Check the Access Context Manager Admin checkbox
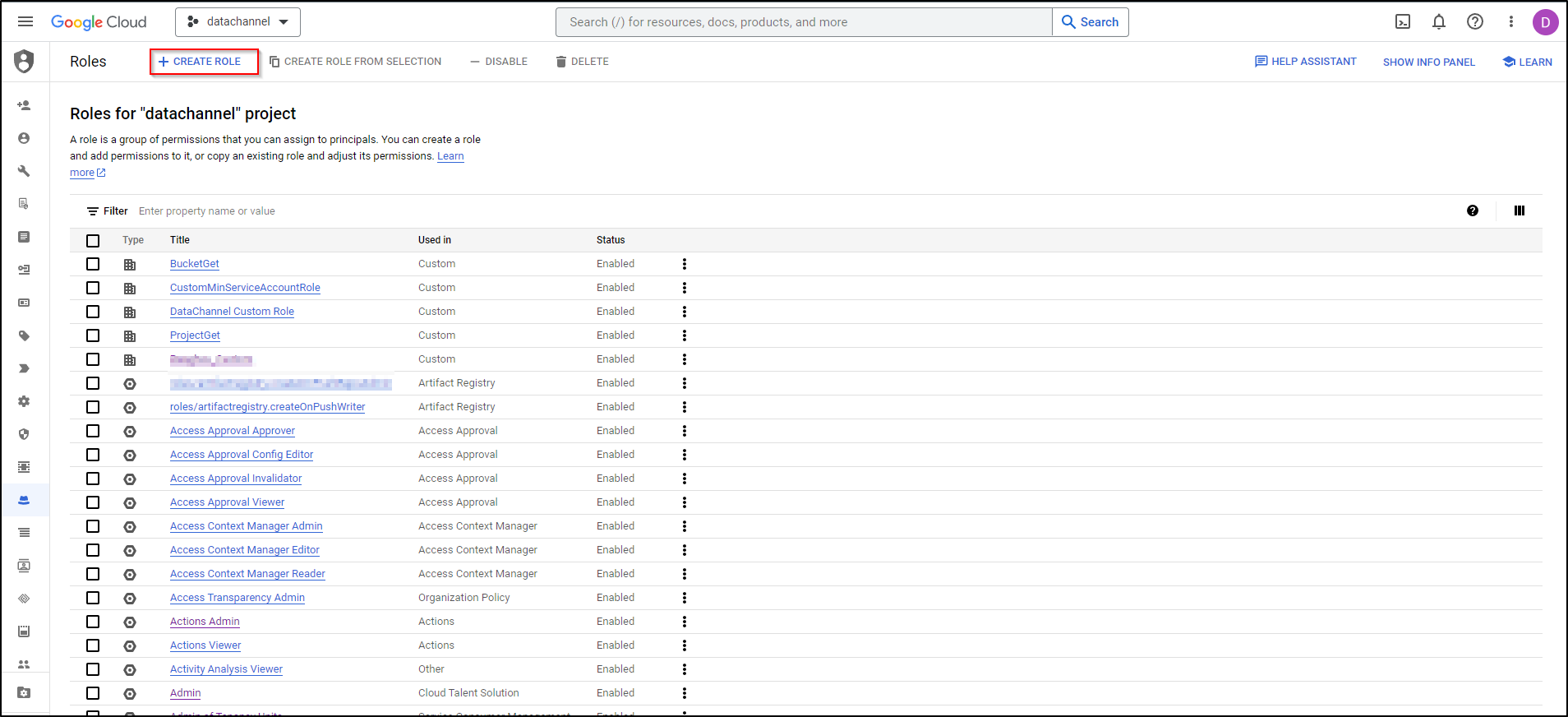Screen dimensions: 1568x717 click(x=93, y=526)
